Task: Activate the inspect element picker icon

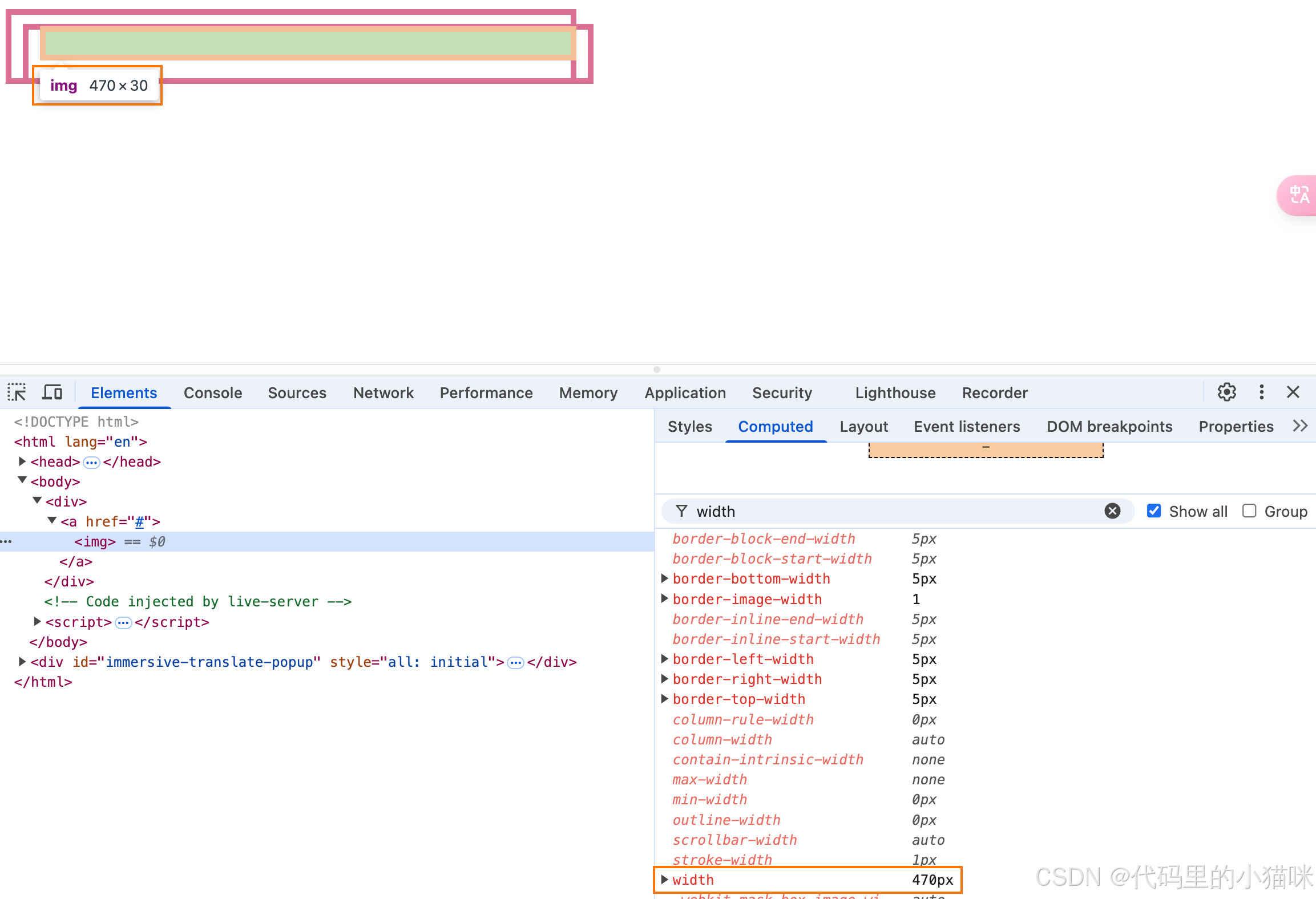Action: (x=17, y=392)
